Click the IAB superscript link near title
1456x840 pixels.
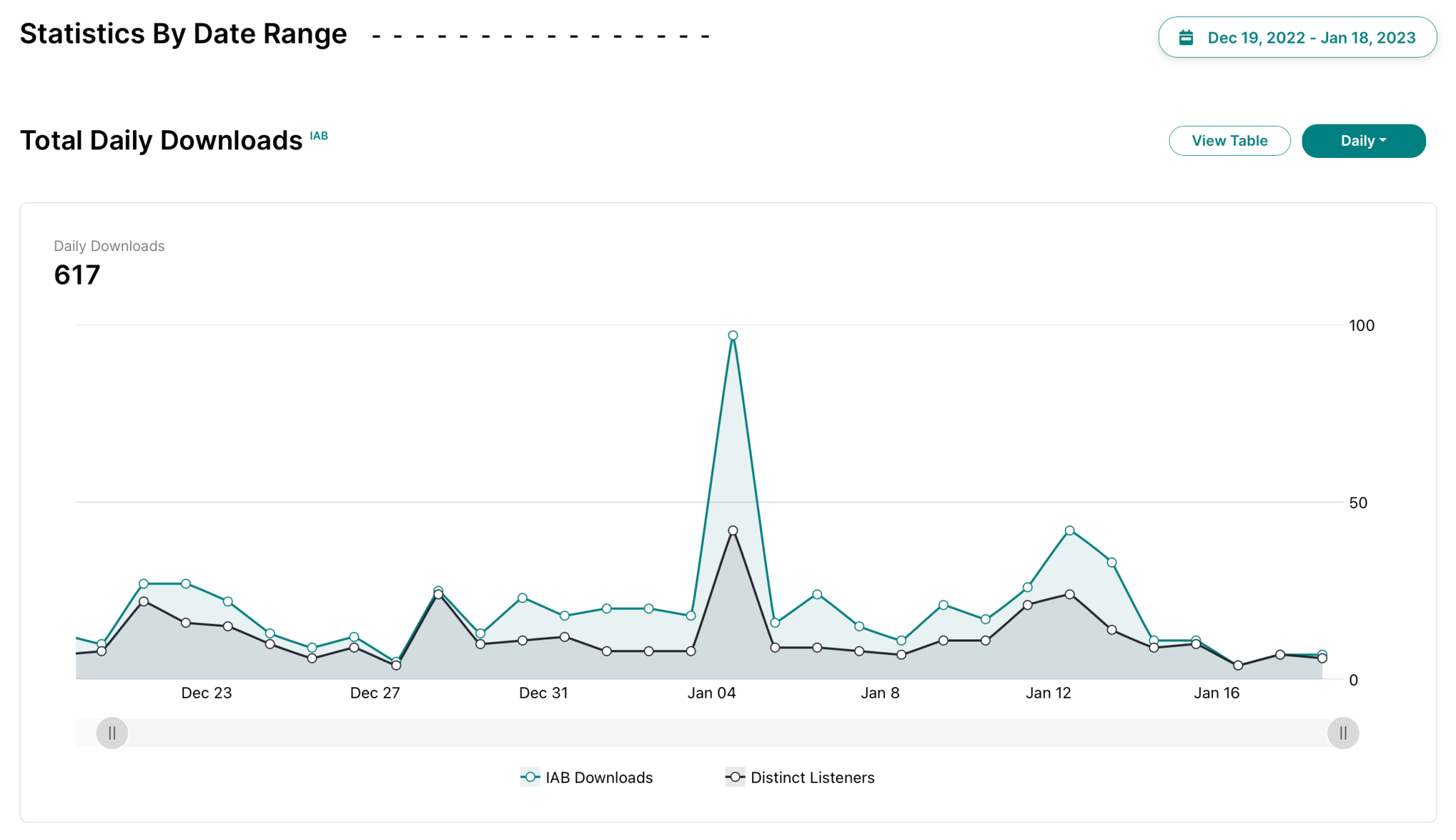[318, 136]
